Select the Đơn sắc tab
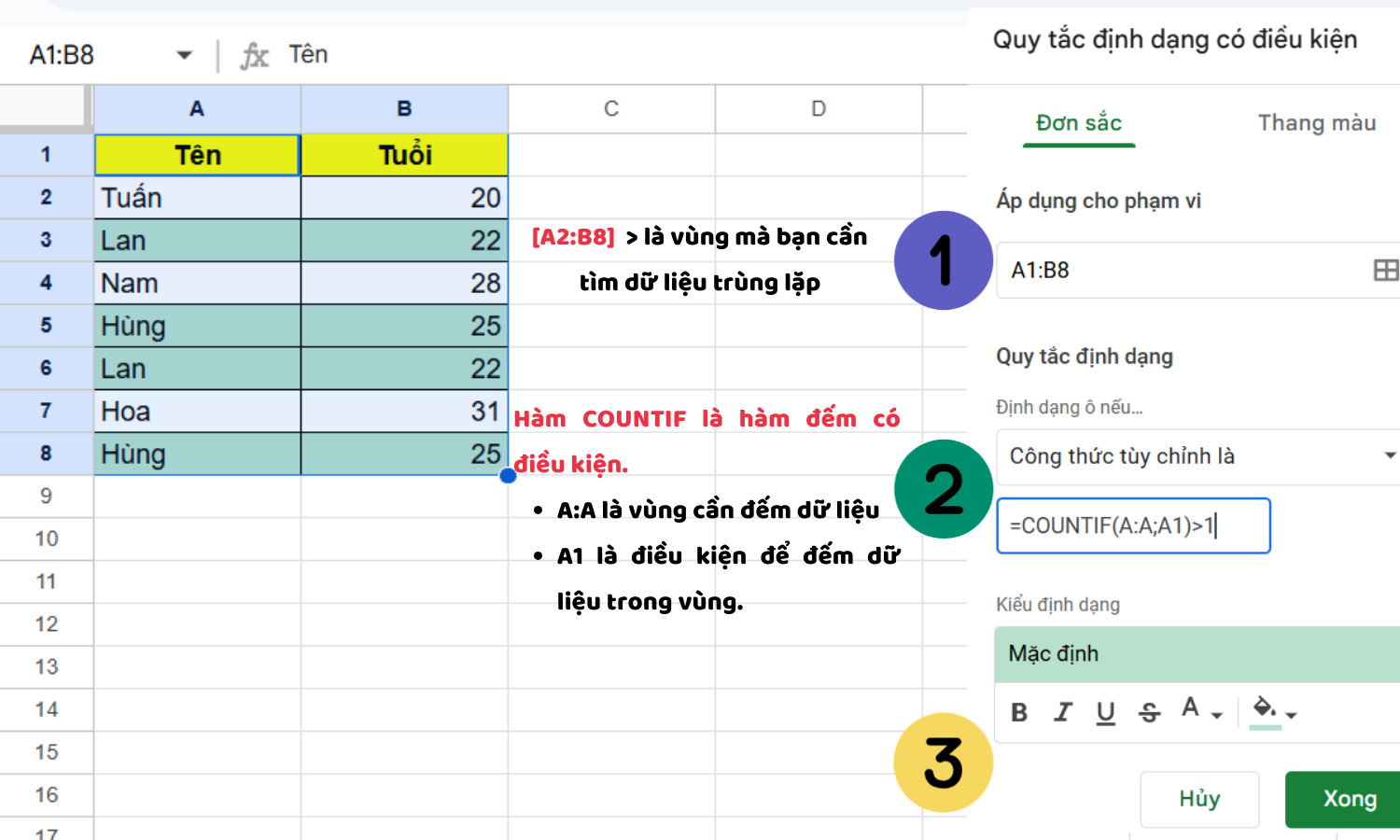The width and height of the screenshot is (1400, 840). point(1078,122)
